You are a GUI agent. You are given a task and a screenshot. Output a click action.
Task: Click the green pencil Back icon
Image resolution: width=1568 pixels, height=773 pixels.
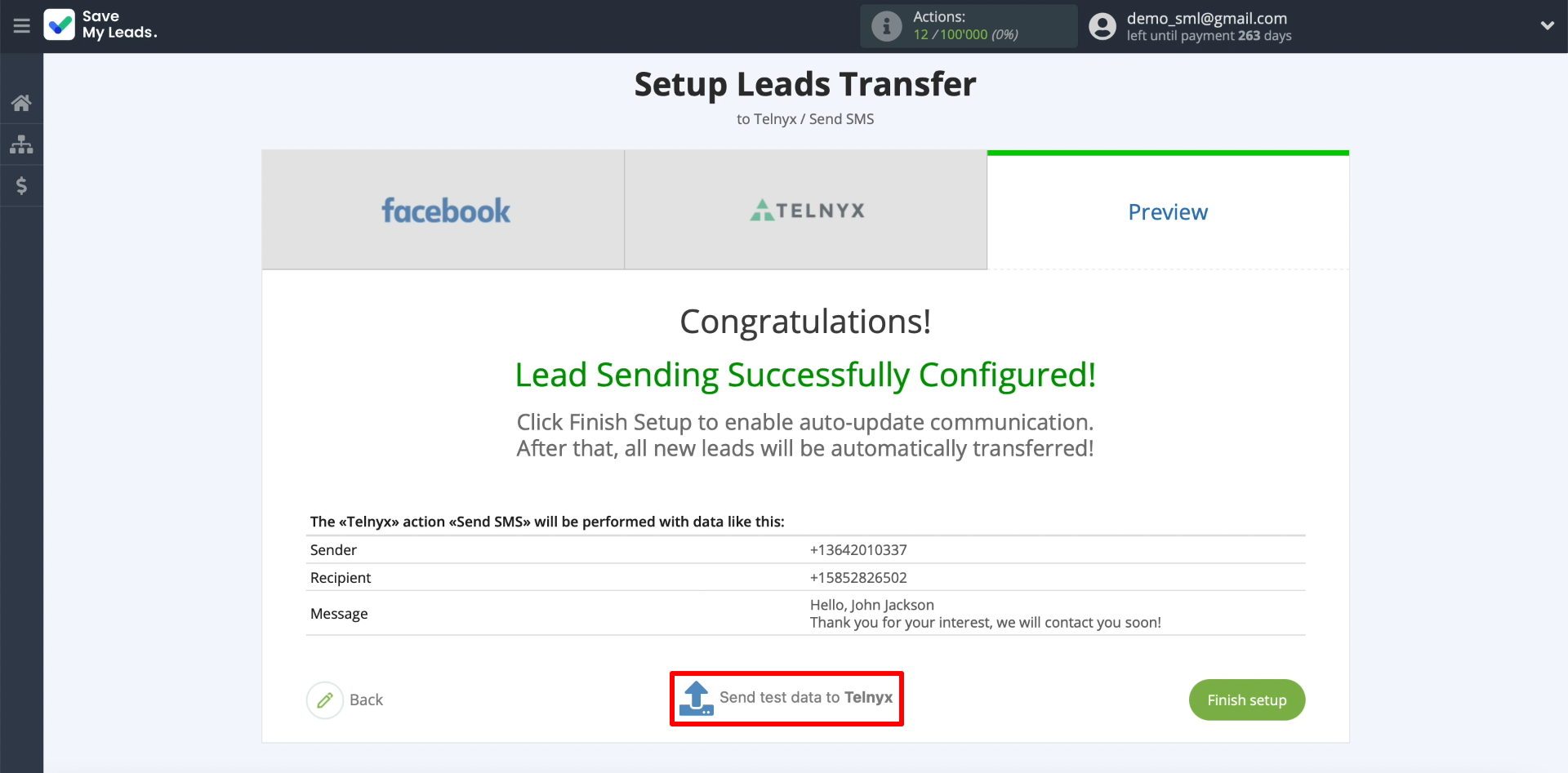(x=325, y=700)
